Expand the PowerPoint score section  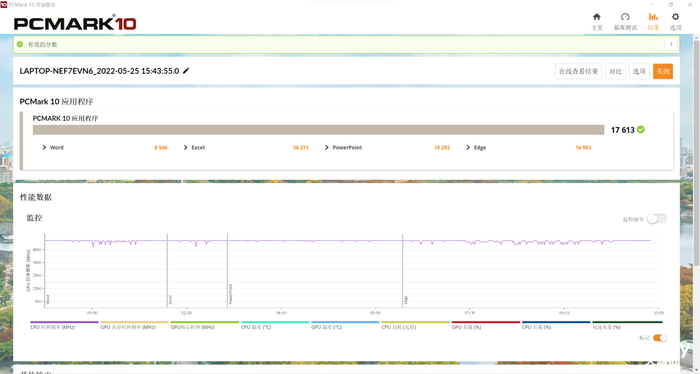click(327, 147)
